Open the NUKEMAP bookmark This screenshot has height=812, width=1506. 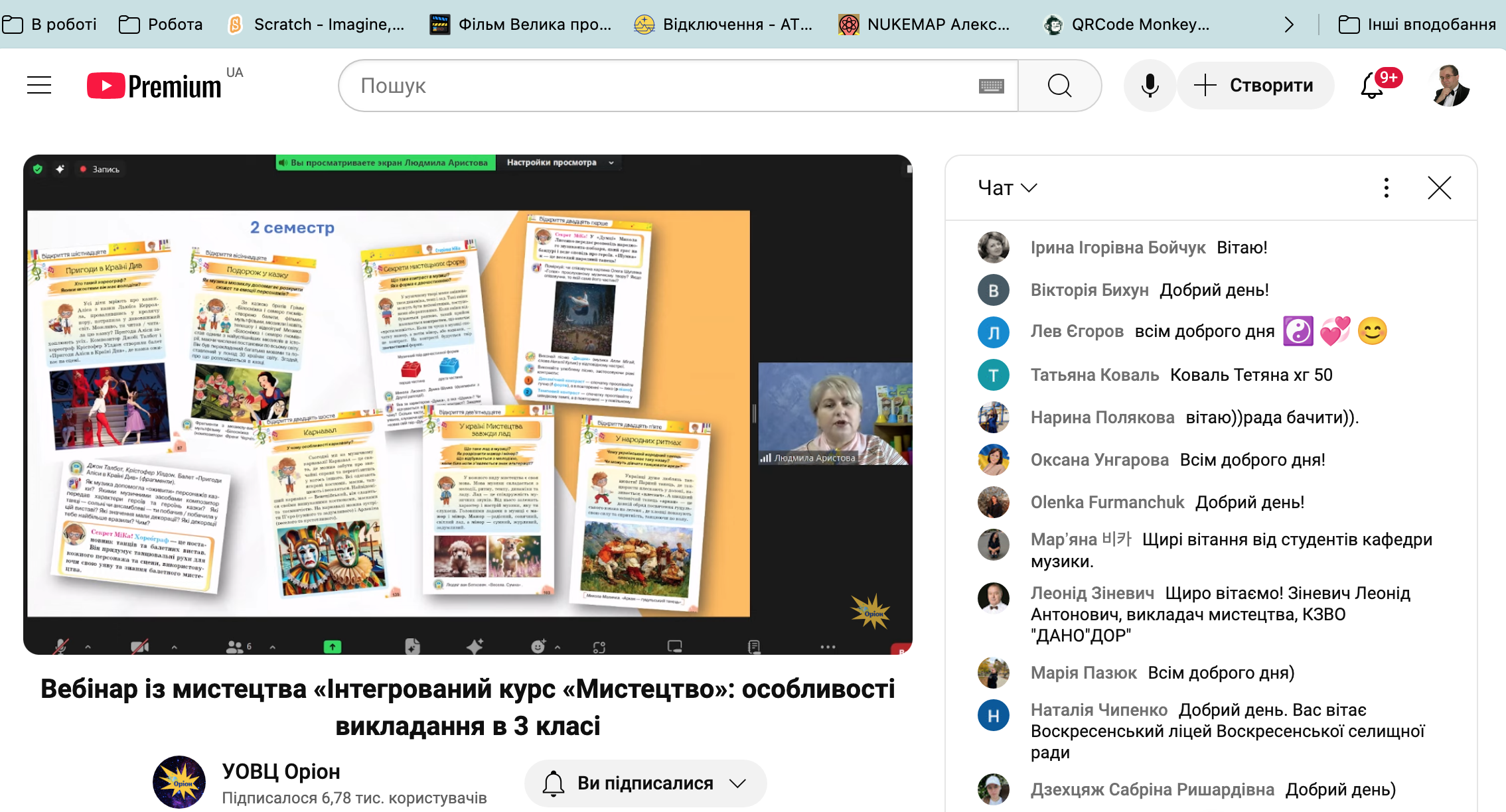pos(924,25)
